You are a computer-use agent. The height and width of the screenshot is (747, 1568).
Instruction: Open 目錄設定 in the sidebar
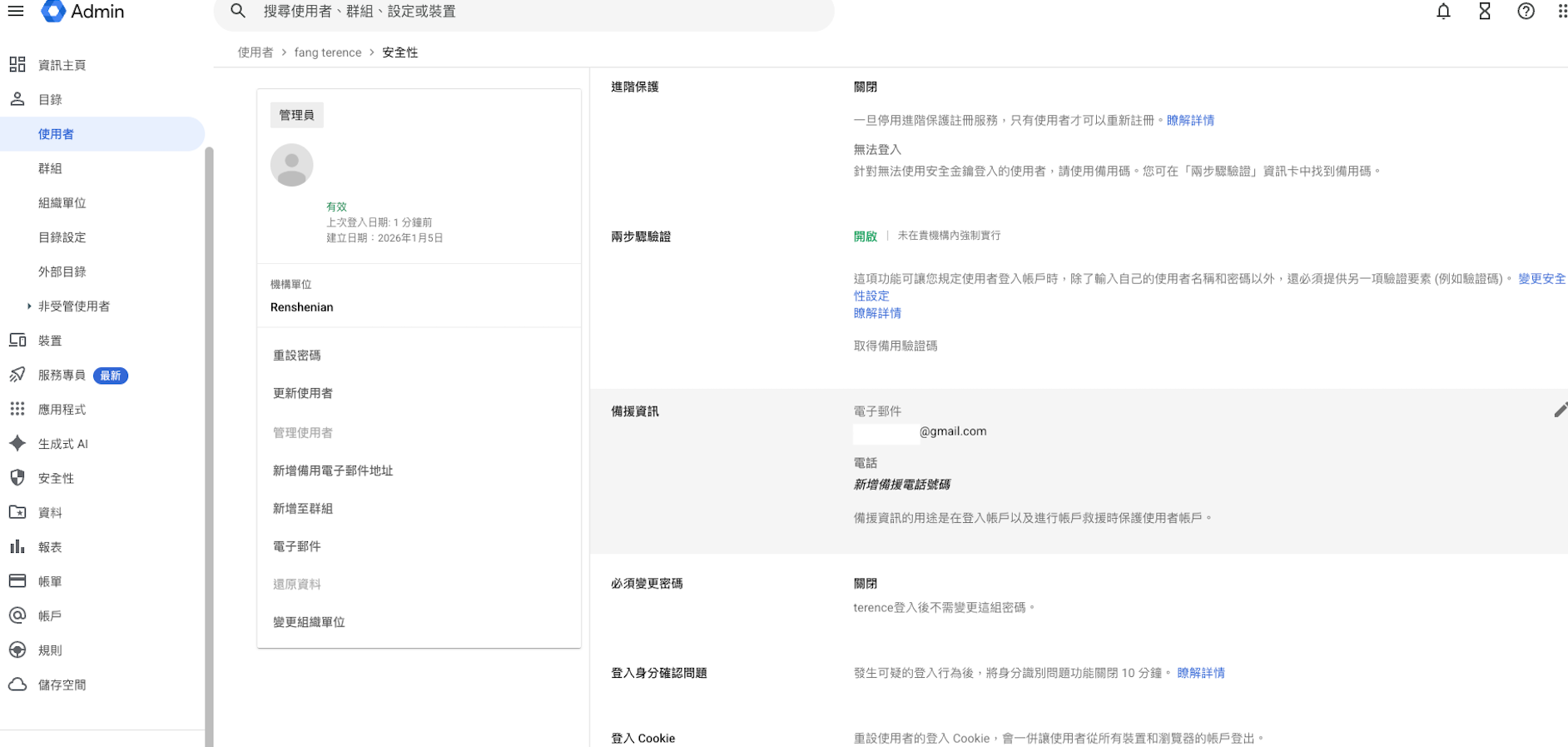click(62, 237)
